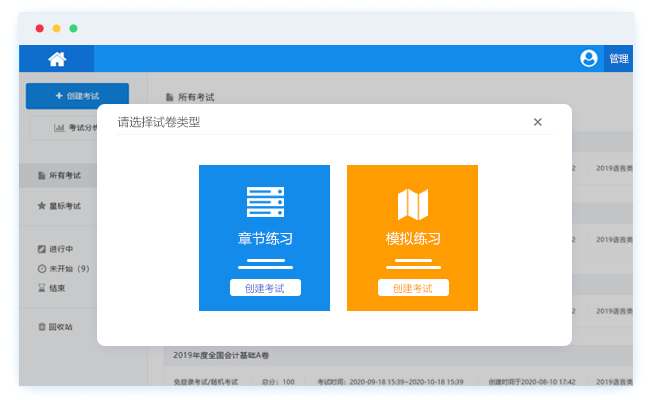The image size is (650, 400).
Task: Click 创建考试 under 章节练习
Action: click(265, 288)
